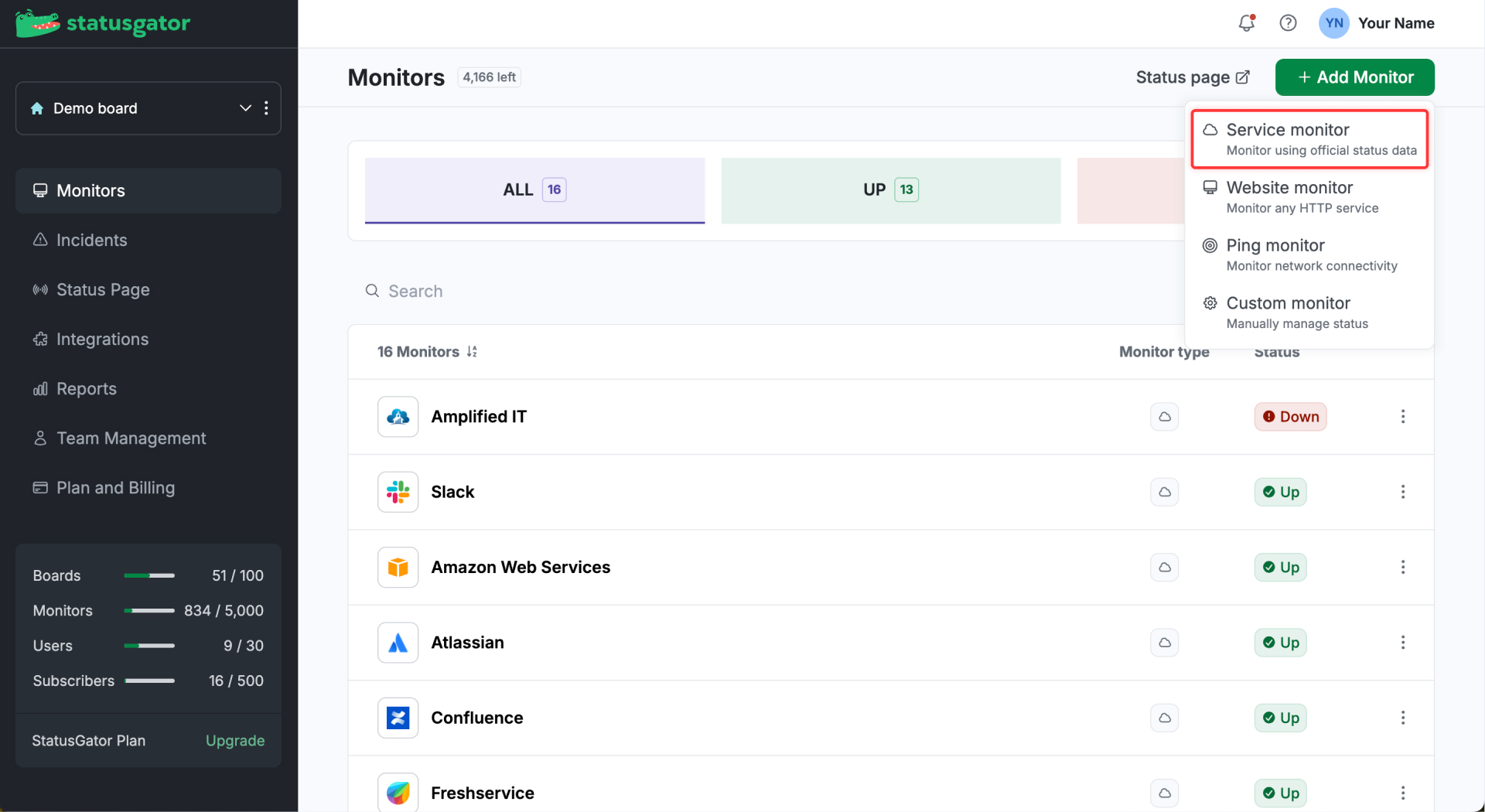1485x812 pixels.
Task: Toggle the 16 Monitors sort order icon
Action: pos(472,352)
